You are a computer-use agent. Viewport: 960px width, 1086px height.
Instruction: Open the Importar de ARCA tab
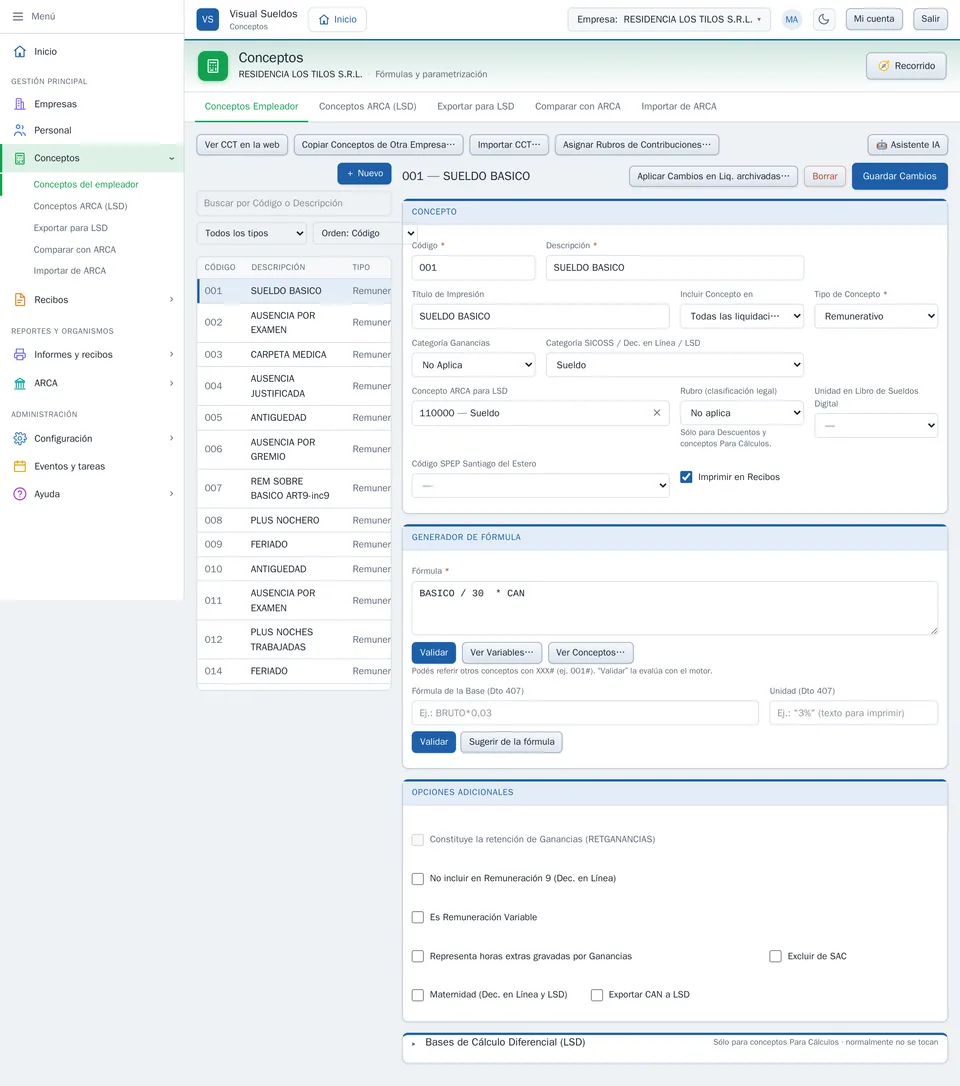[679, 107]
